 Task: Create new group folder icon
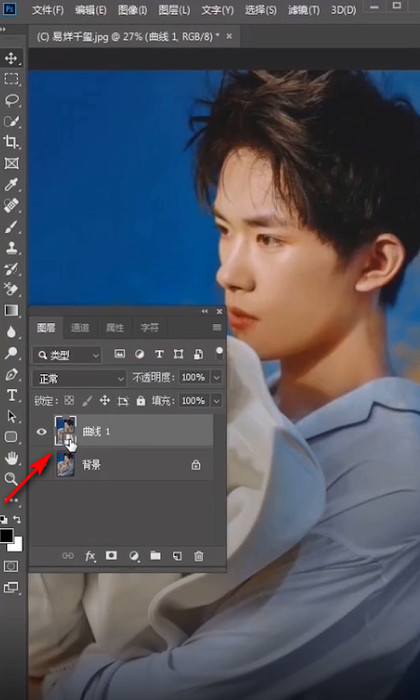(155, 555)
